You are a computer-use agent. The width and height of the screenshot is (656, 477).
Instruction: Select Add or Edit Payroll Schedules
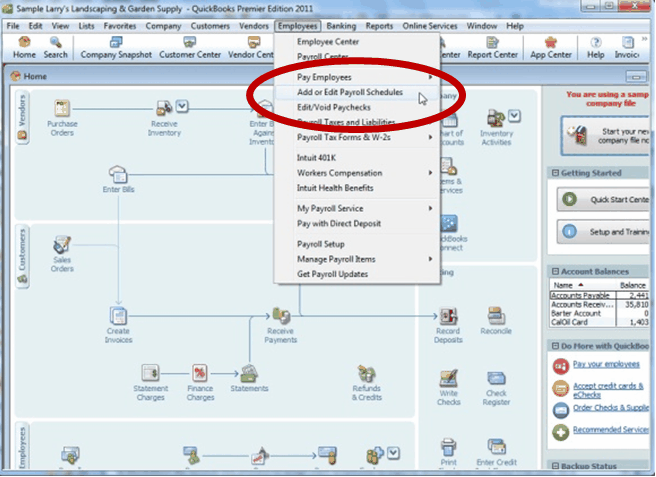pos(350,92)
